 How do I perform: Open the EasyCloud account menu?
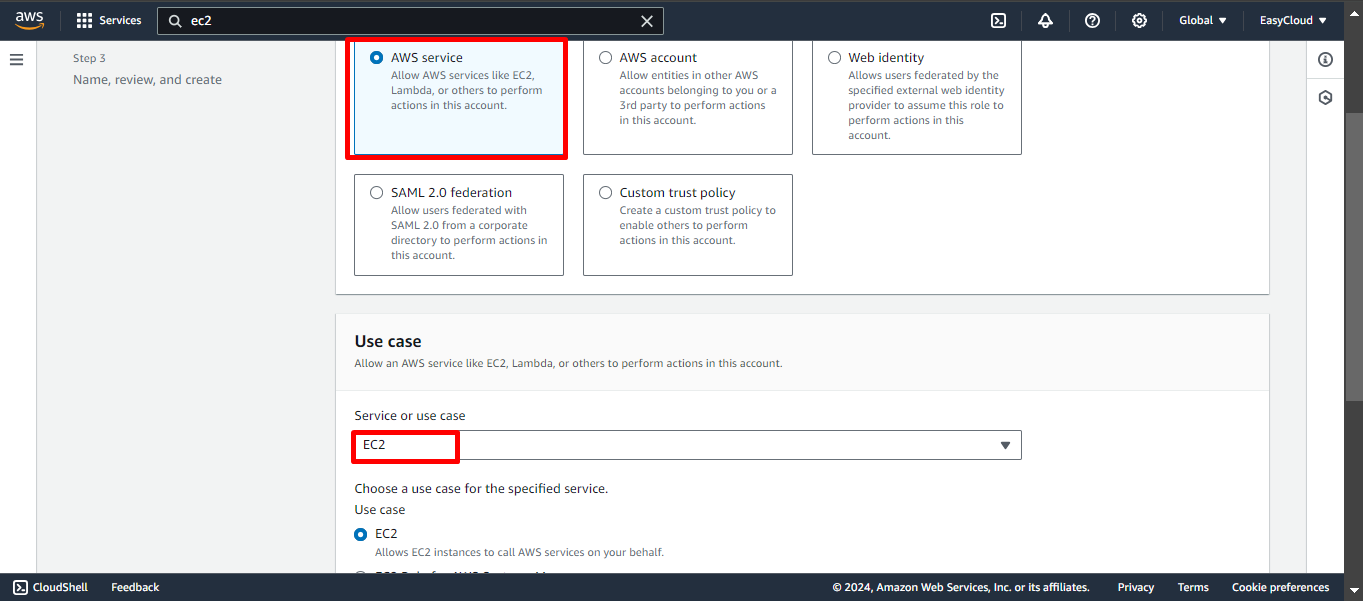(x=1293, y=20)
